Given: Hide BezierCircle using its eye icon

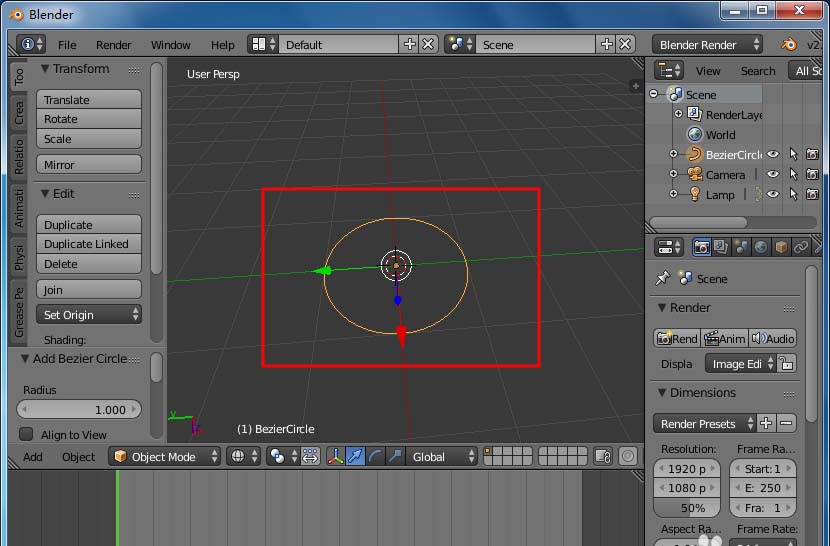Looking at the screenshot, I should (773, 155).
